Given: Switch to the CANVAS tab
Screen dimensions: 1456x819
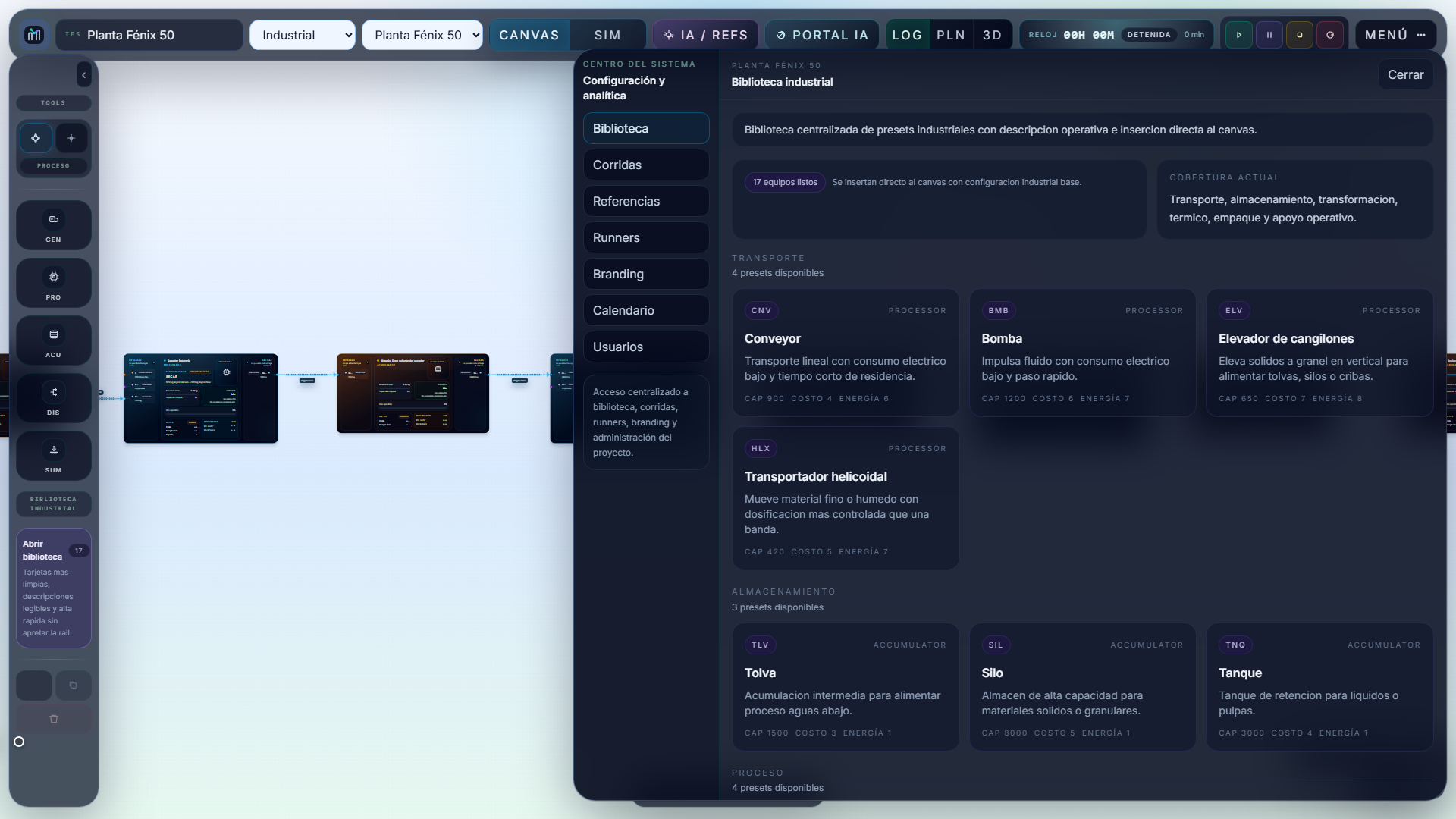Looking at the screenshot, I should click(x=529, y=35).
